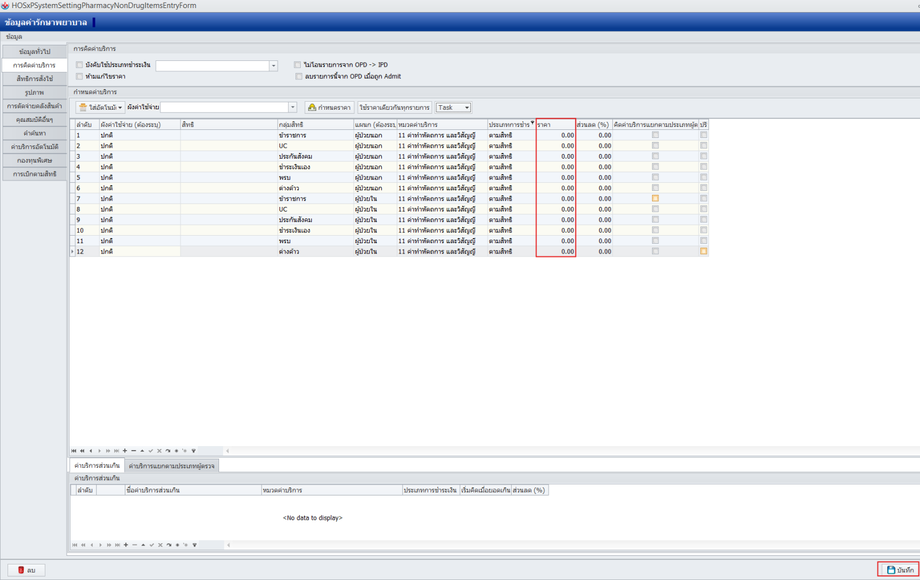Toggle คิดค่าบริการแยก checkbox in row 7
The width and height of the screenshot is (920, 580).
(655, 199)
